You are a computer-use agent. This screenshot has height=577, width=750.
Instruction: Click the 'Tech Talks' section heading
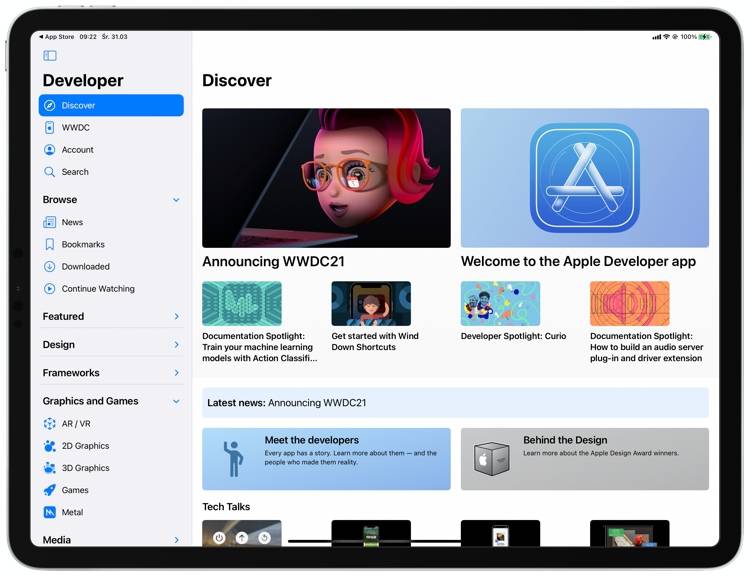[226, 507]
